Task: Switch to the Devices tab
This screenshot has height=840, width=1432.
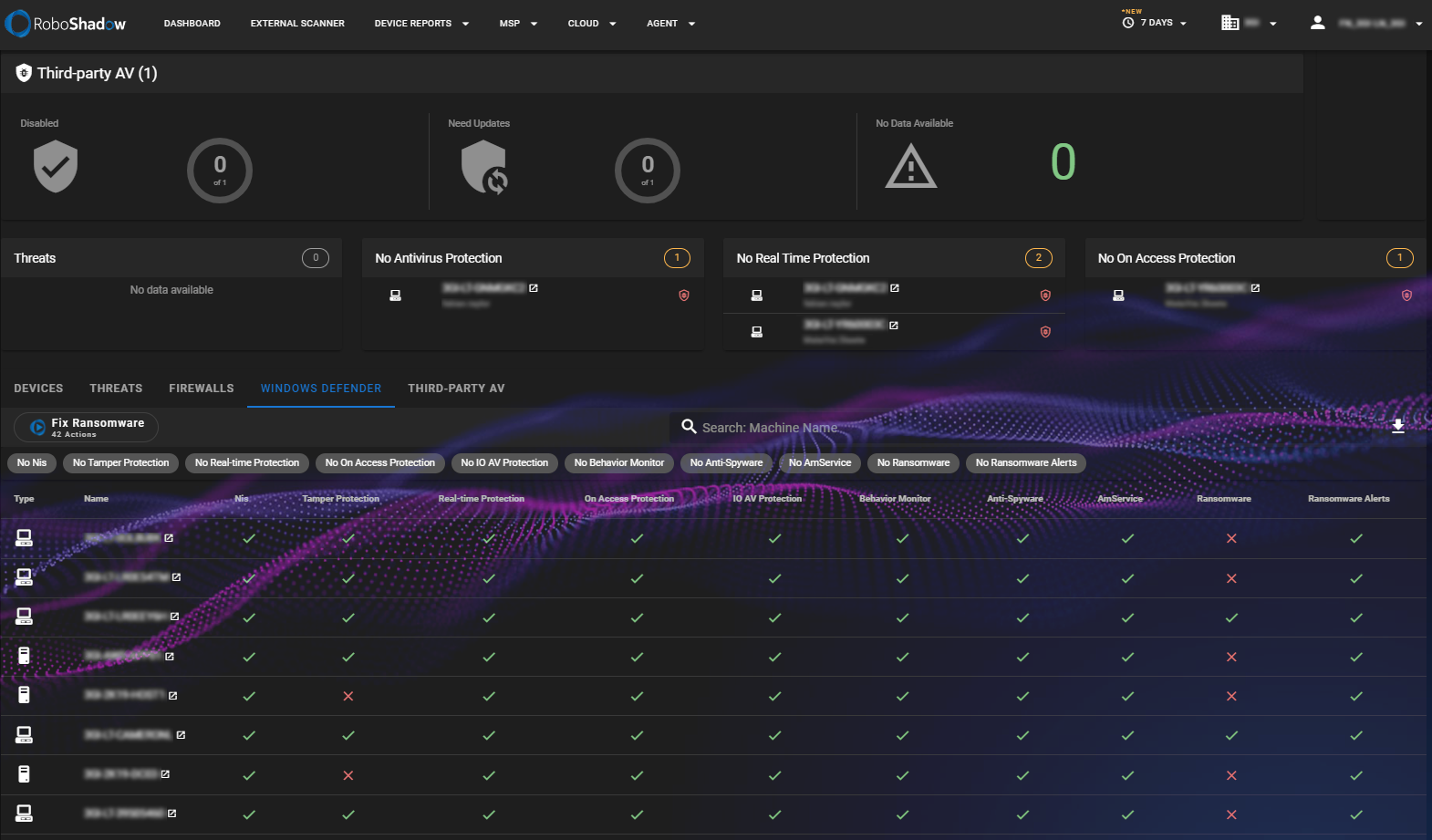Action: point(38,389)
